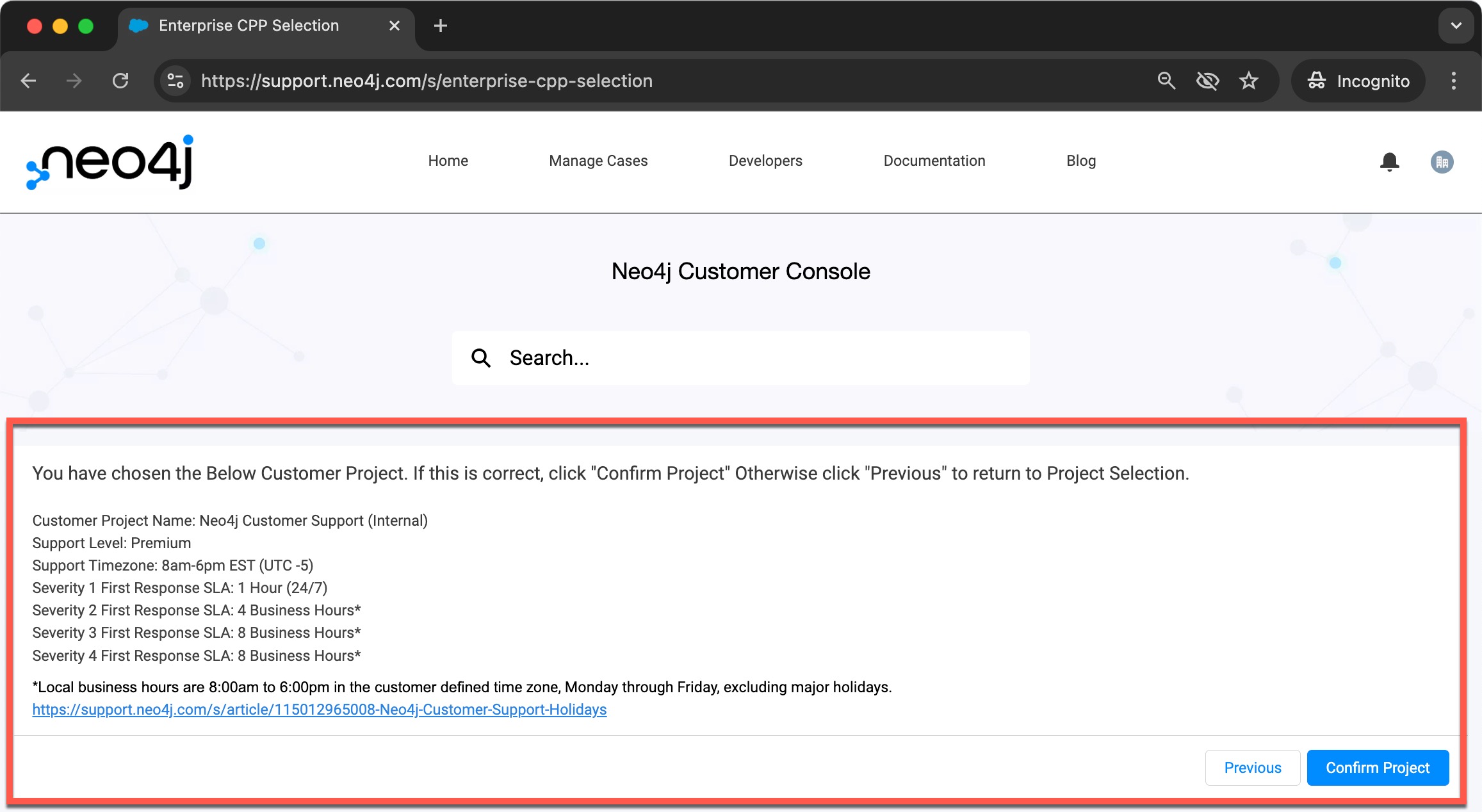Click the search magnifier icon in console
1482x812 pixels.
pyautogui.click(x=481, y=358)
